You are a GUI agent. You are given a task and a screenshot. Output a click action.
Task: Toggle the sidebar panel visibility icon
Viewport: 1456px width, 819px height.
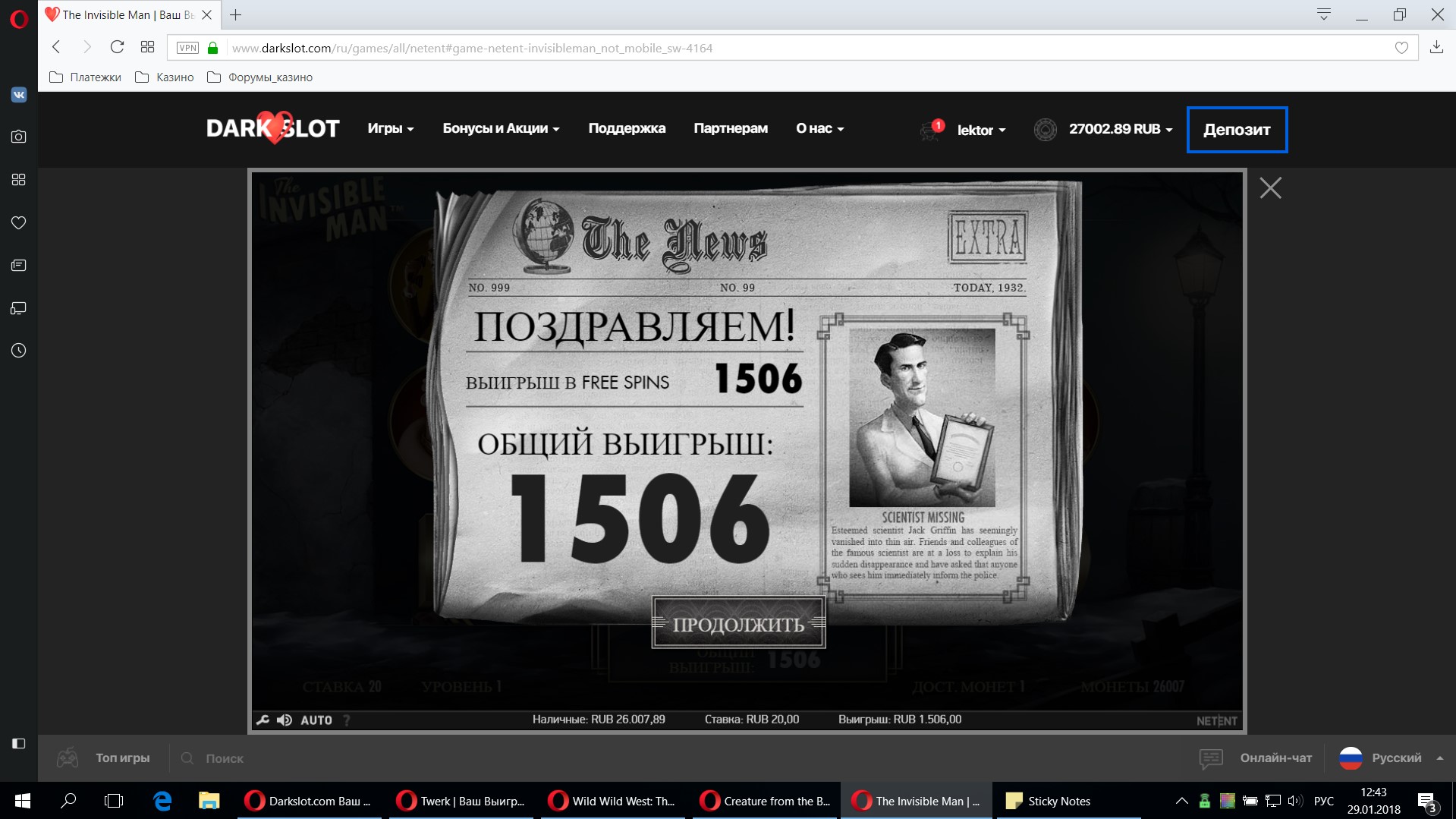pyautogui.click(x=18, y=743)
